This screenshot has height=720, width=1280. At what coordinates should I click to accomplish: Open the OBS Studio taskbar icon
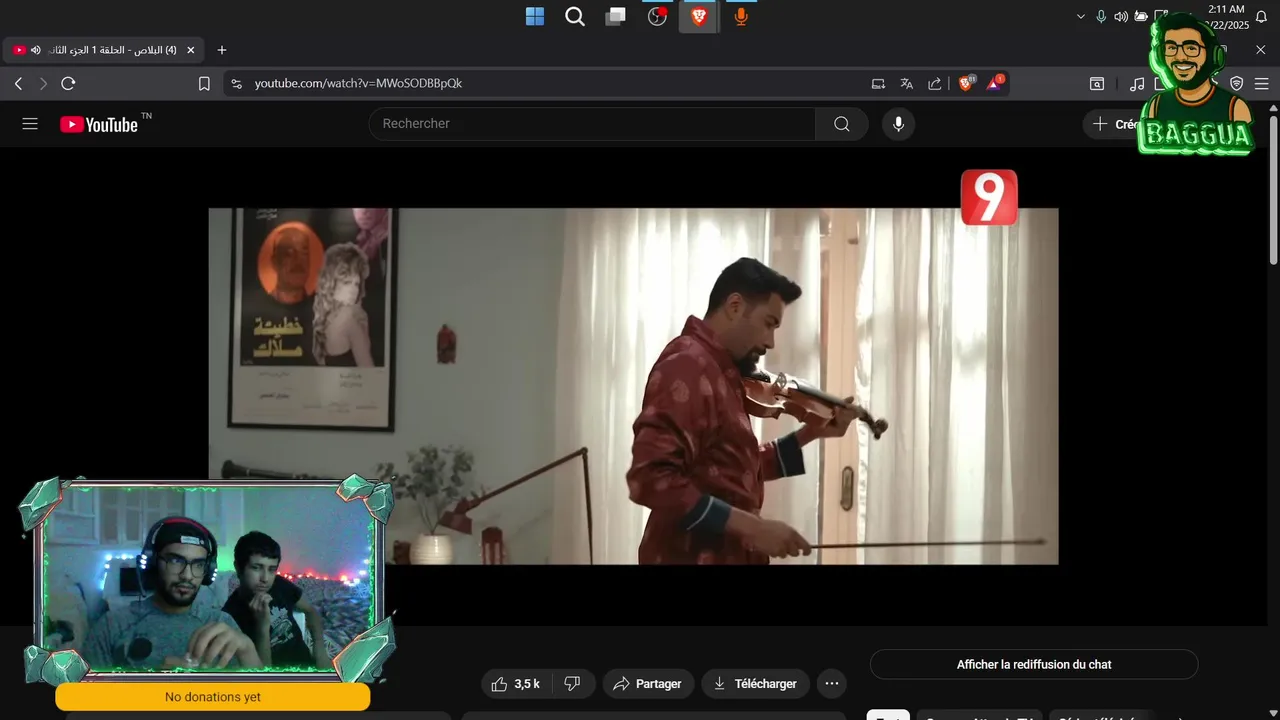pyautogui.click(x=657, y=16)
